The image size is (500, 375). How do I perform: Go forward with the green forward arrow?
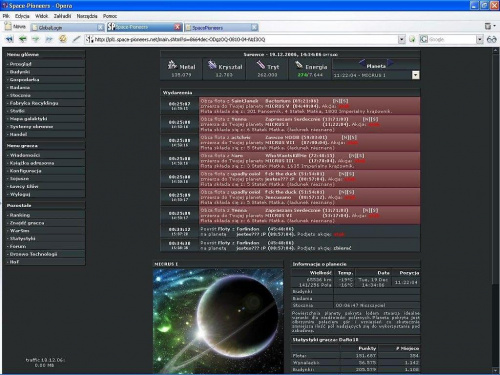(36, 39)
